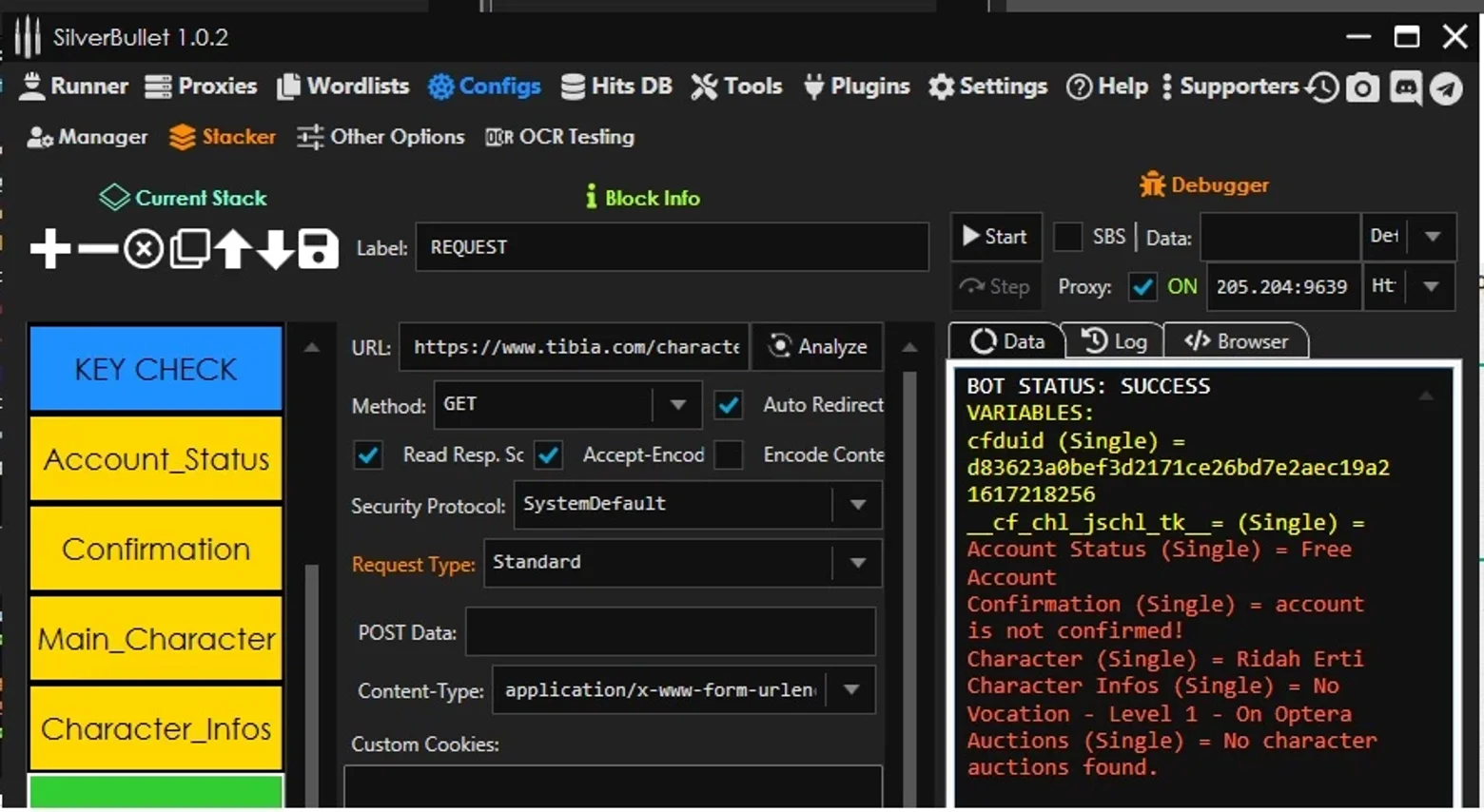Start the debugger

point(996,237)
